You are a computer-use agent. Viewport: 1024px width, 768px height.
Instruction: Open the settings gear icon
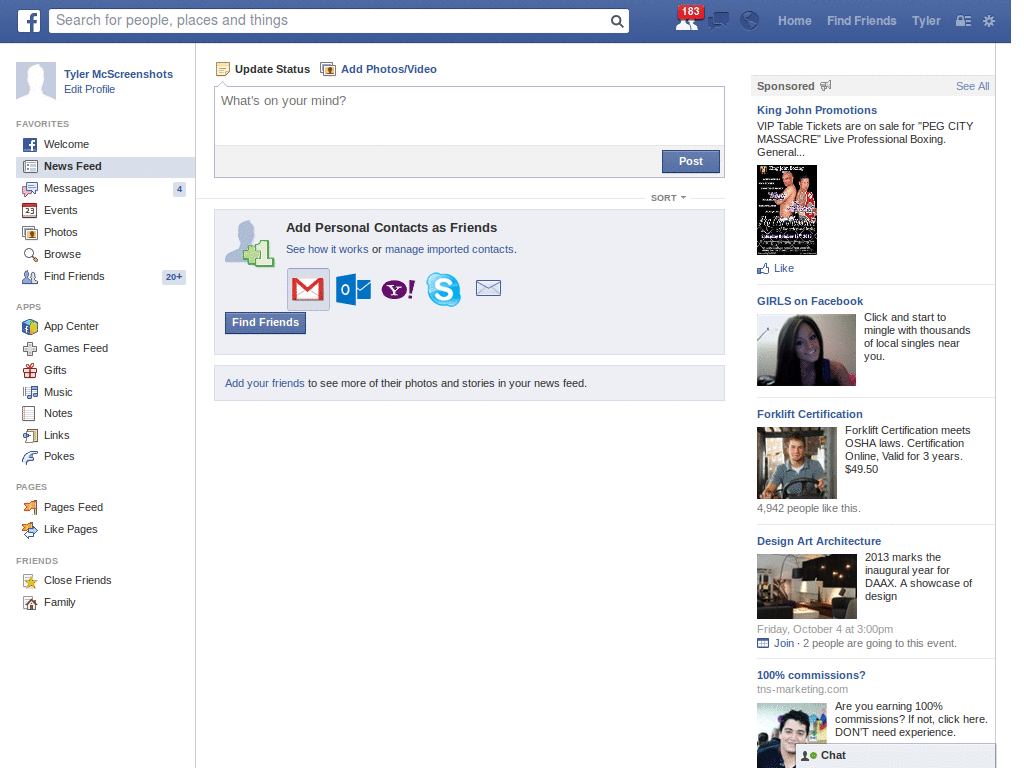pyautogui.click(x=988, y=20)
